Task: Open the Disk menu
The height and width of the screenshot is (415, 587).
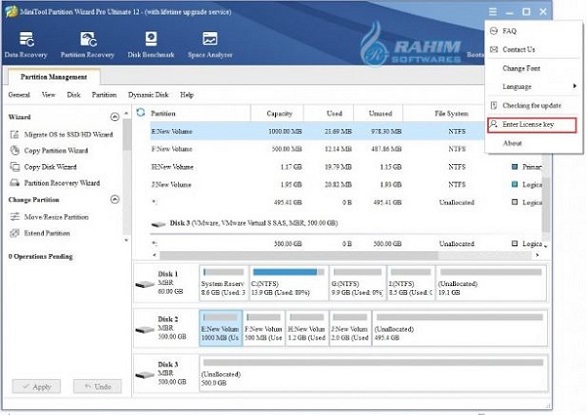Action: click(73, 95)
